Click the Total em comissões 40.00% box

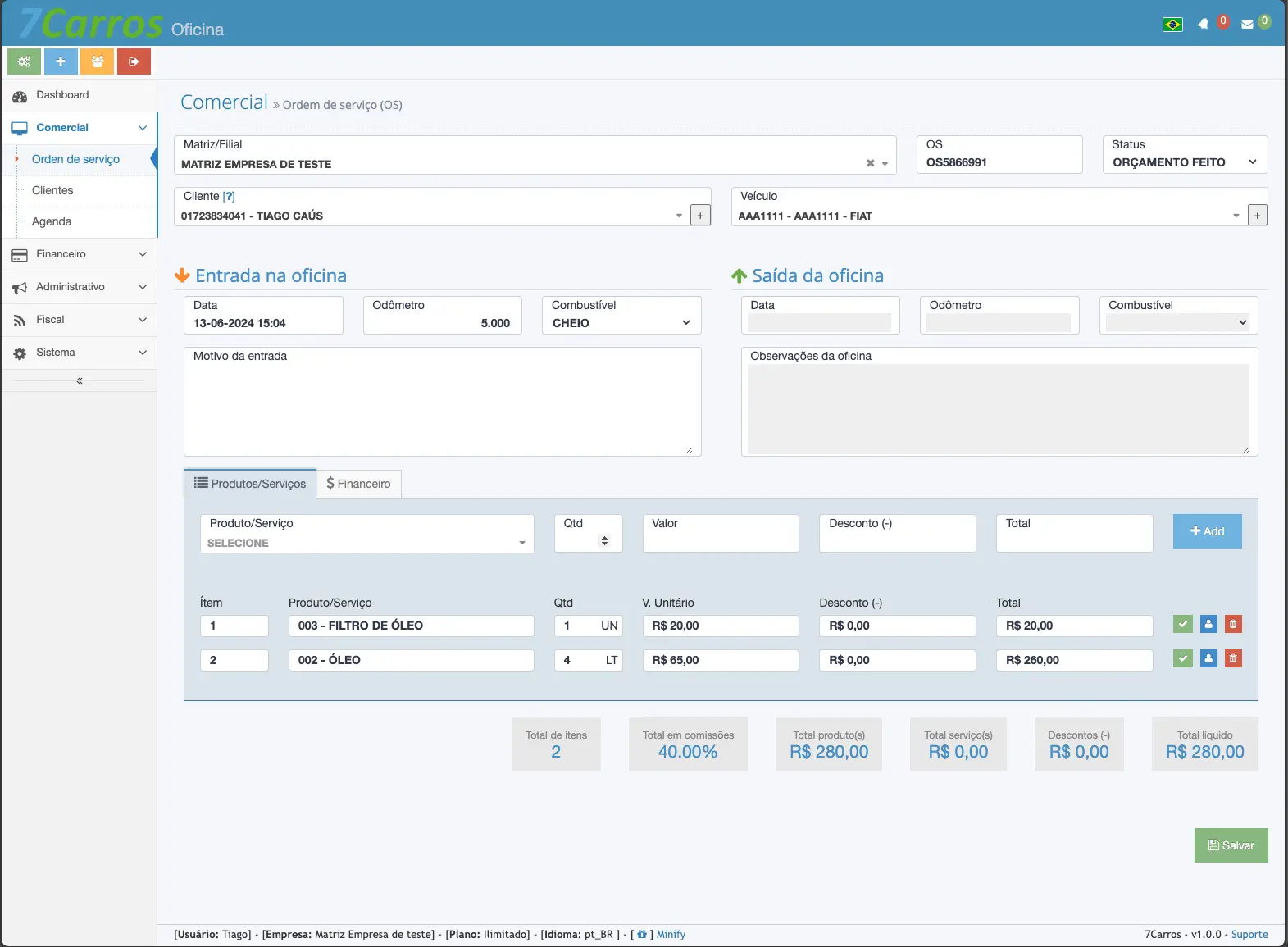click(x=688, y=744)
